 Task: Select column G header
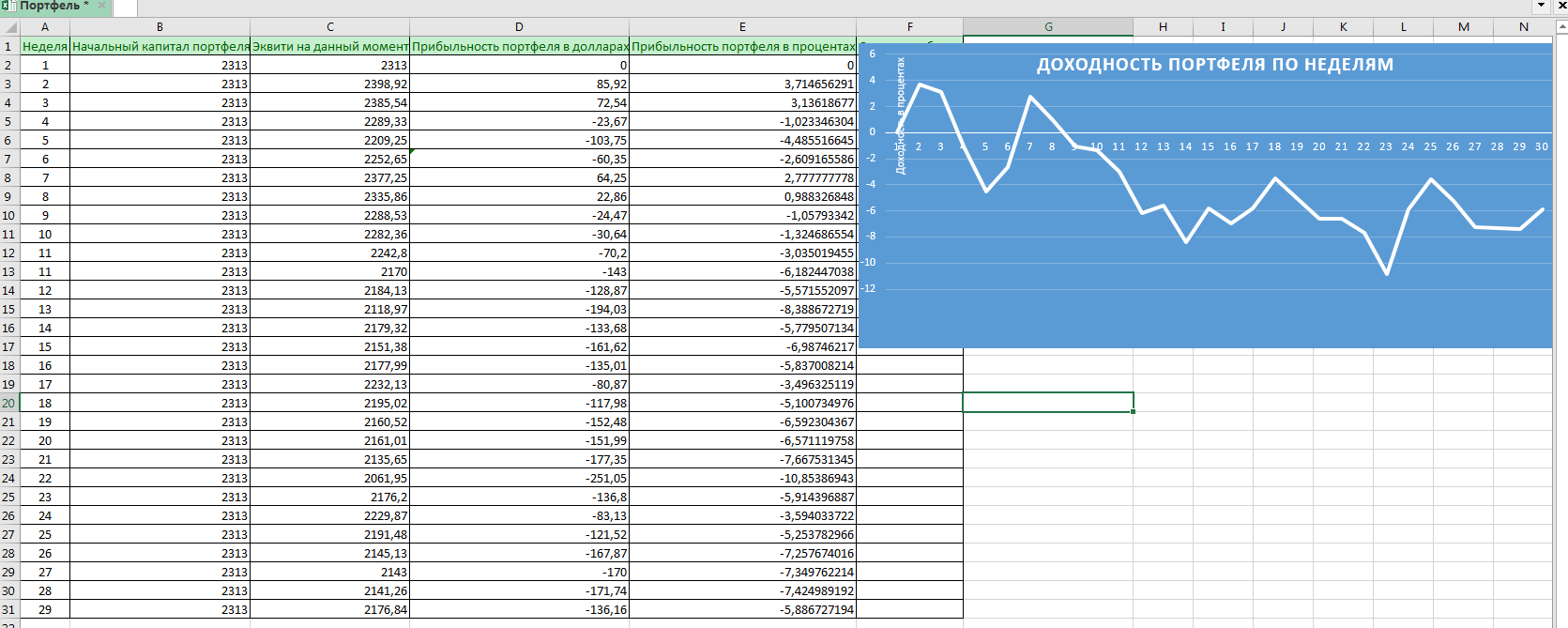click(x=1048, y=27)
